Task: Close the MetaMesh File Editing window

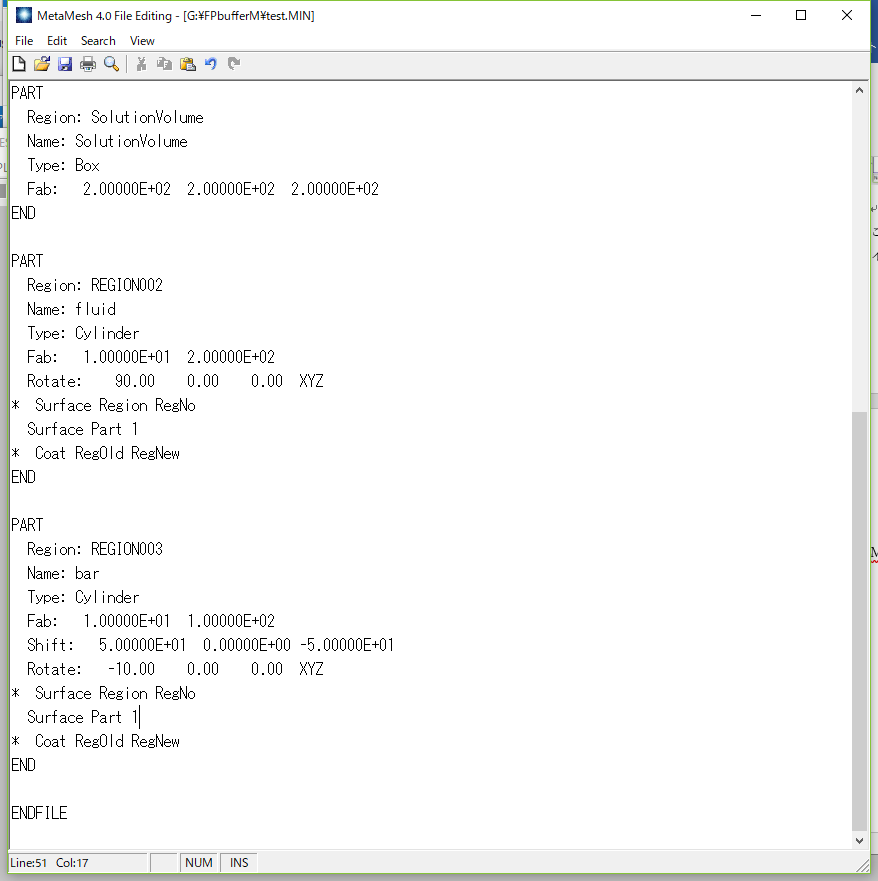Action: (x=847, y=15)
